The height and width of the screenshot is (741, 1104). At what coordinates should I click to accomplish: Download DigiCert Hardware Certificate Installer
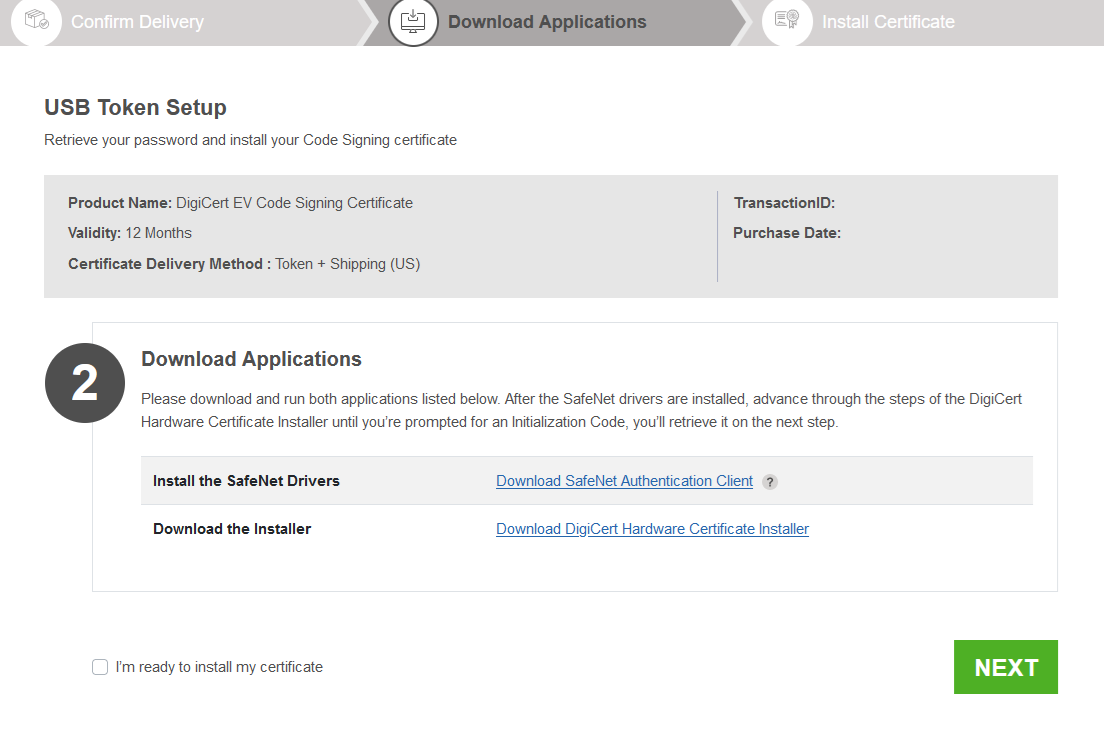pyautogui.click(x=652, y=529)
